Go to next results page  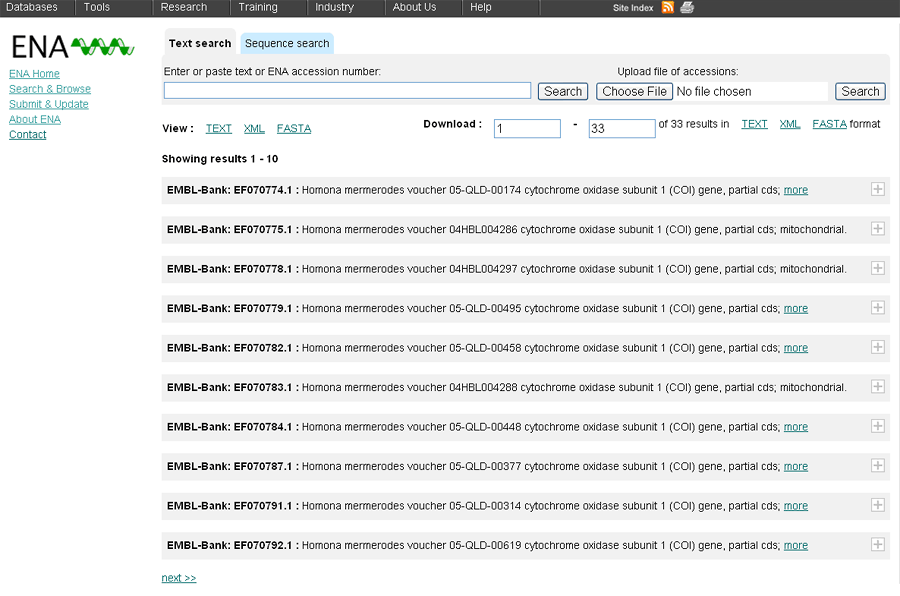click(x=179, y=578)
